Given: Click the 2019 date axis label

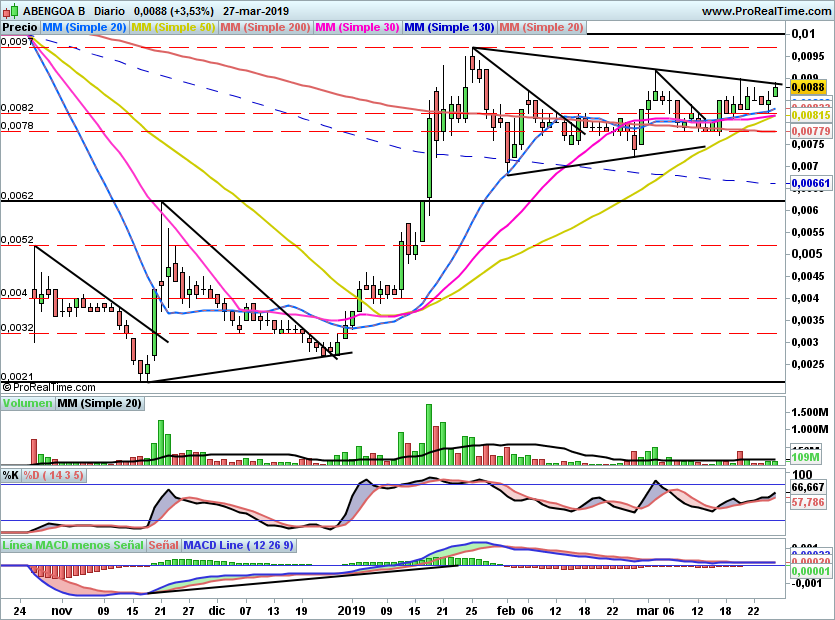Looking at the screenshot, I should tap(351, 610).
